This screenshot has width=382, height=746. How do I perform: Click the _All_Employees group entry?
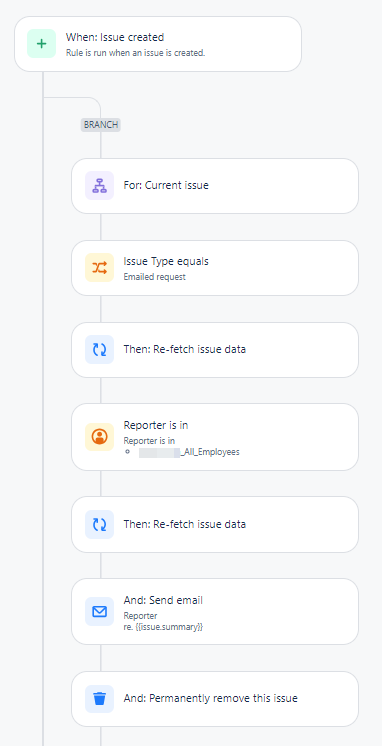pos(189,452)
